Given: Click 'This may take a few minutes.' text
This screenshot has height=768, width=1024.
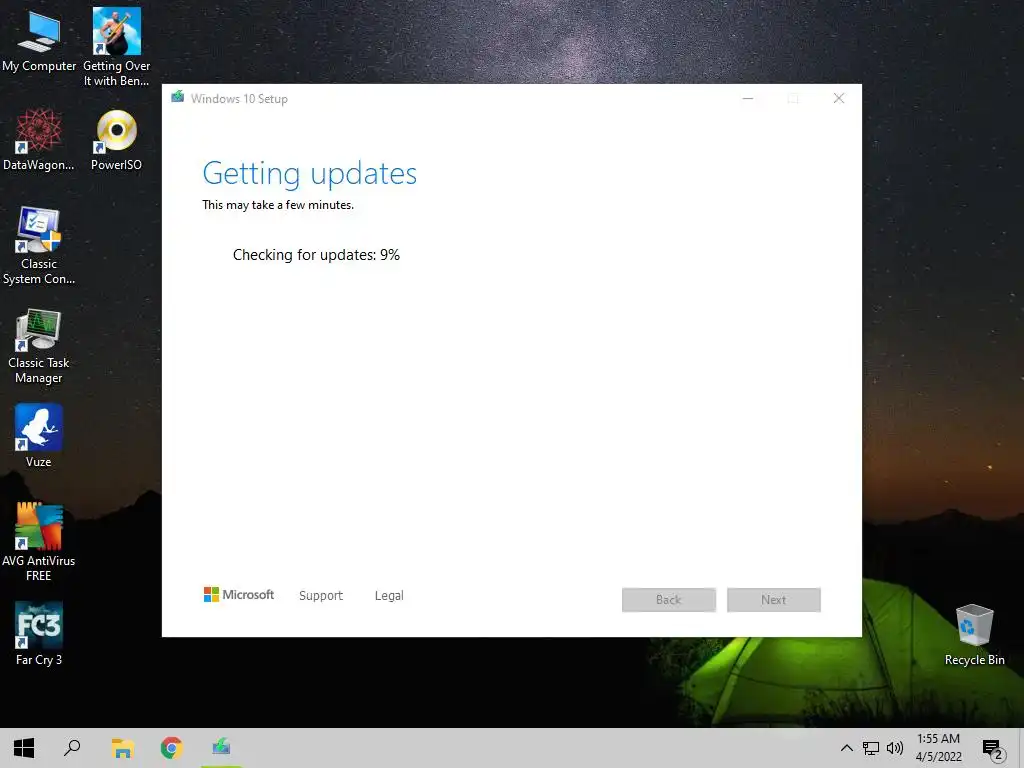Looking at the screenshot, I should (278, 205).
